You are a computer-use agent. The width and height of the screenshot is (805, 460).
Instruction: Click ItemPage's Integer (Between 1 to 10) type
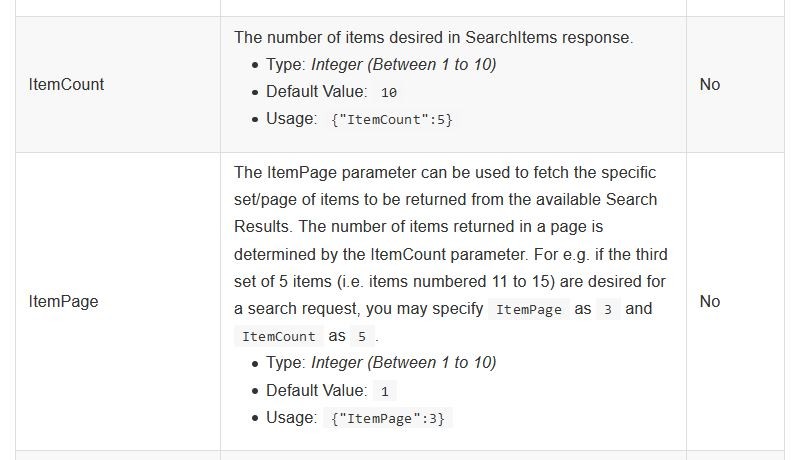click(404, 363)
